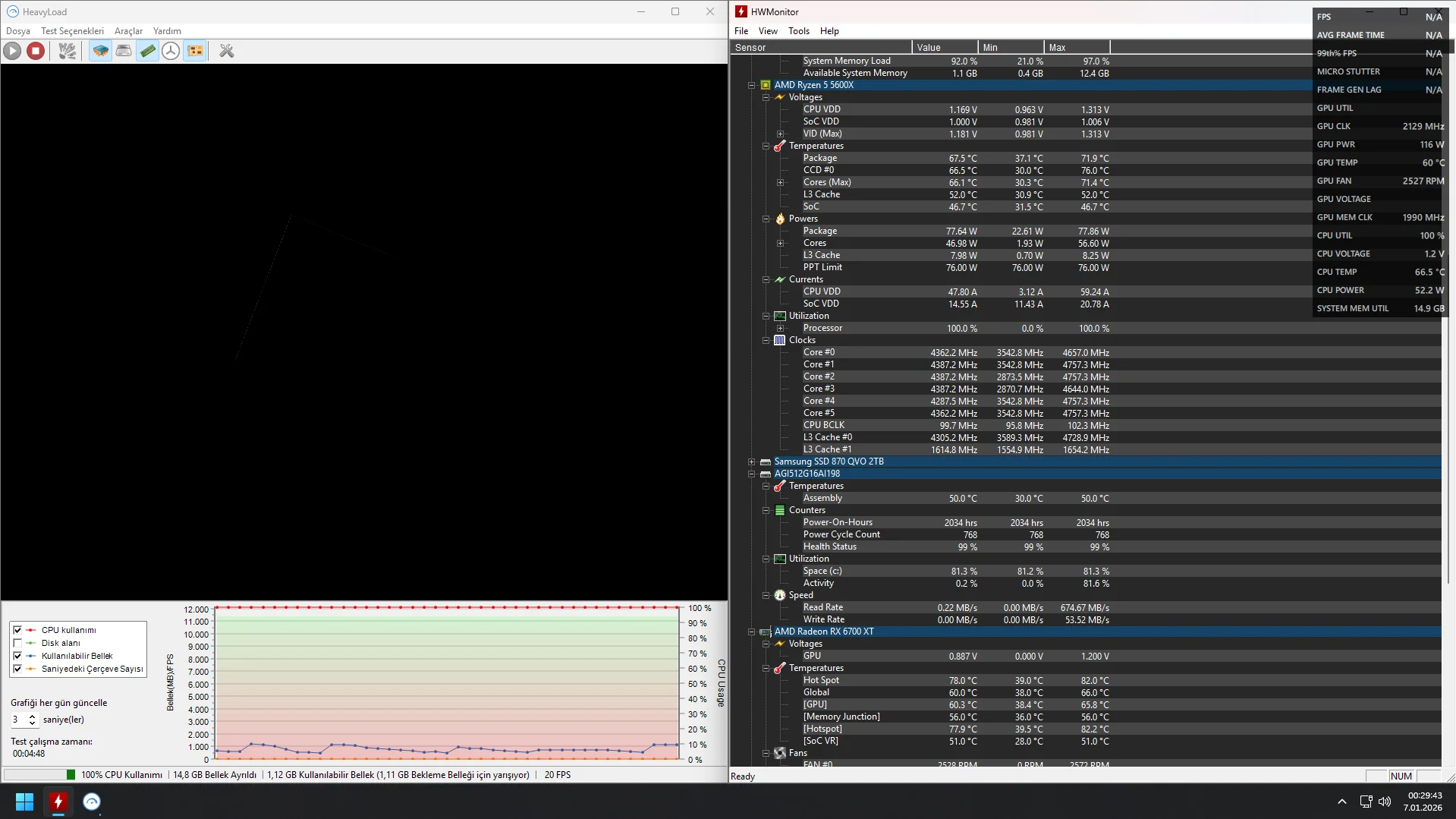Collapse the CPU Powers group

766,219
